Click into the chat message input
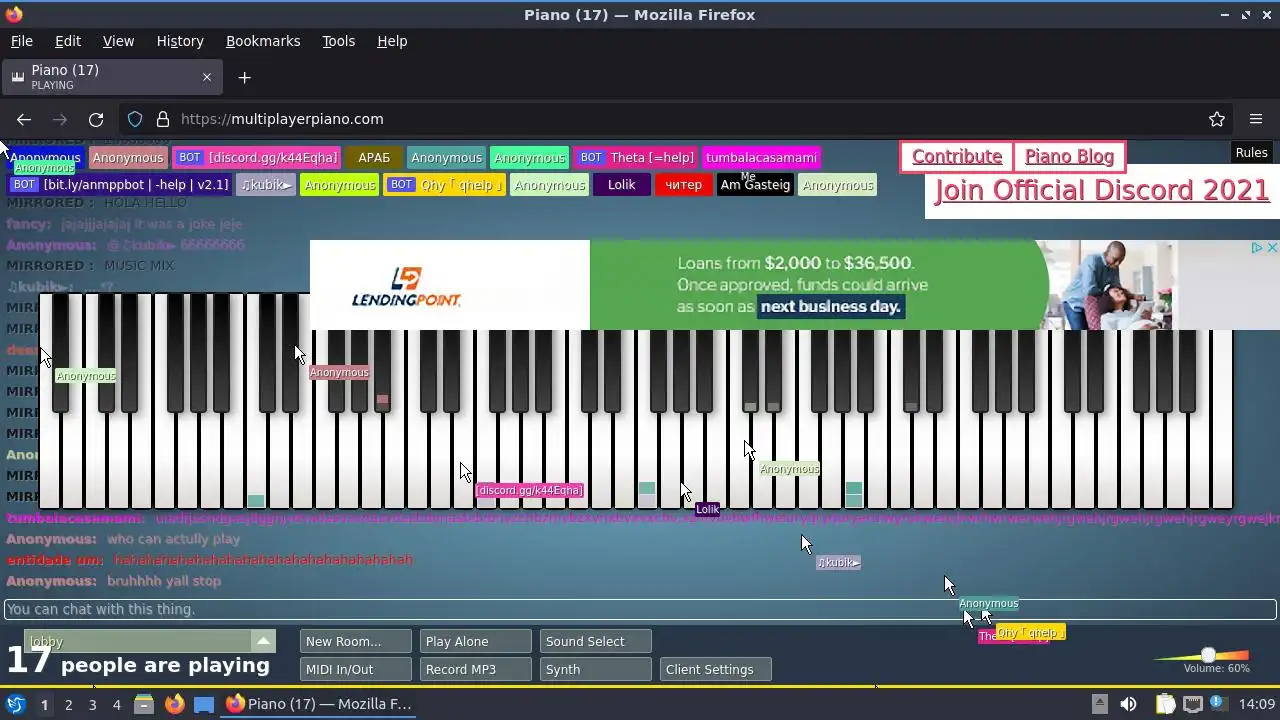The image size is (1280, 720). 640,609
